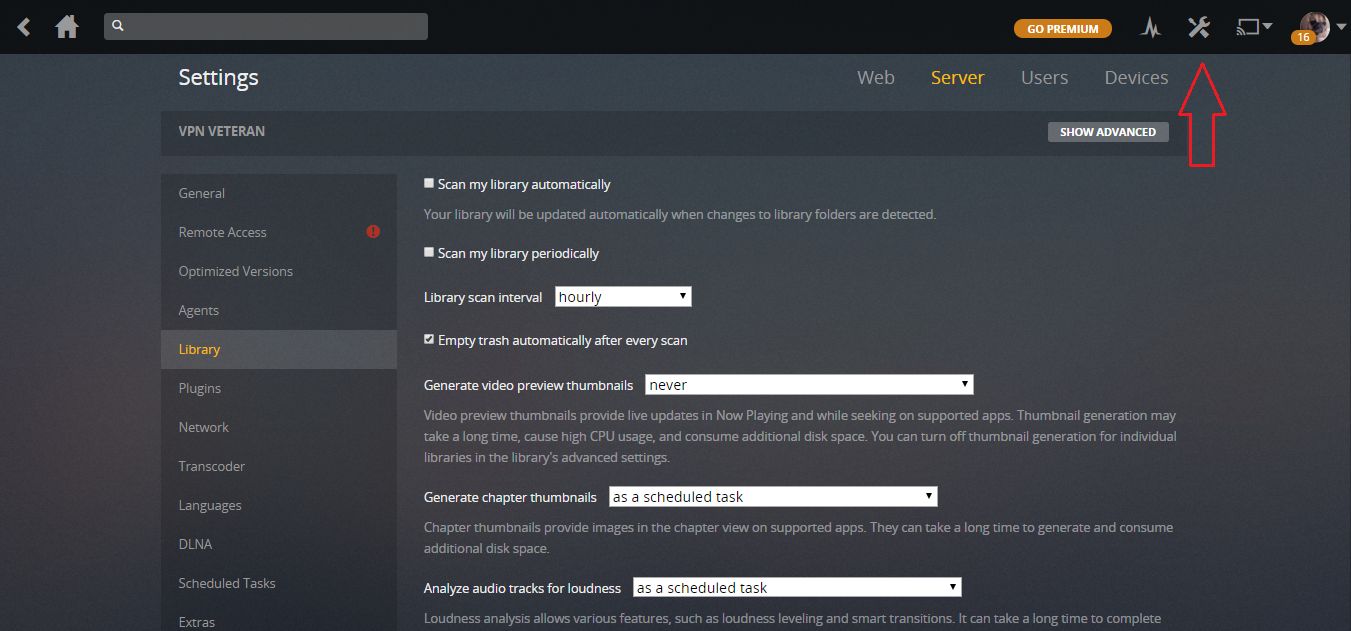The height and width of the screenshot is (631, 1351).
Task: Switch to the Devices settings tab
Action: [1136, 77]
